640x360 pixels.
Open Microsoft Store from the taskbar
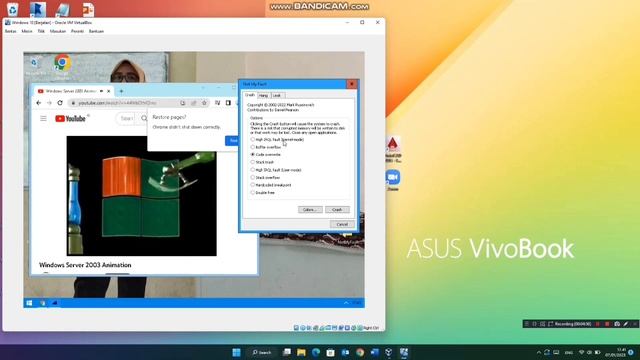pos(331,352)
